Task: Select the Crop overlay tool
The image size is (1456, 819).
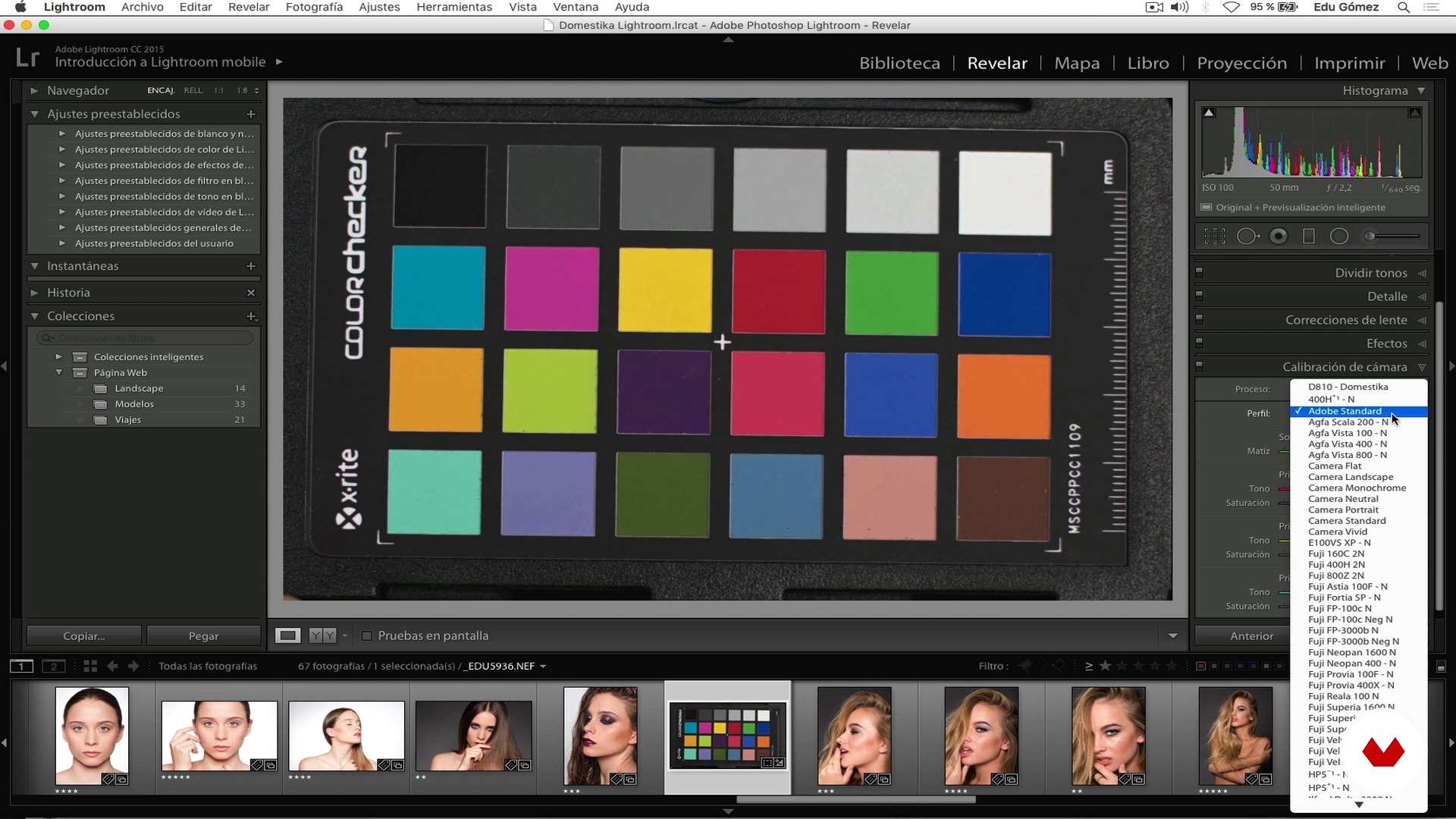Action: (x=1214, y=237)
